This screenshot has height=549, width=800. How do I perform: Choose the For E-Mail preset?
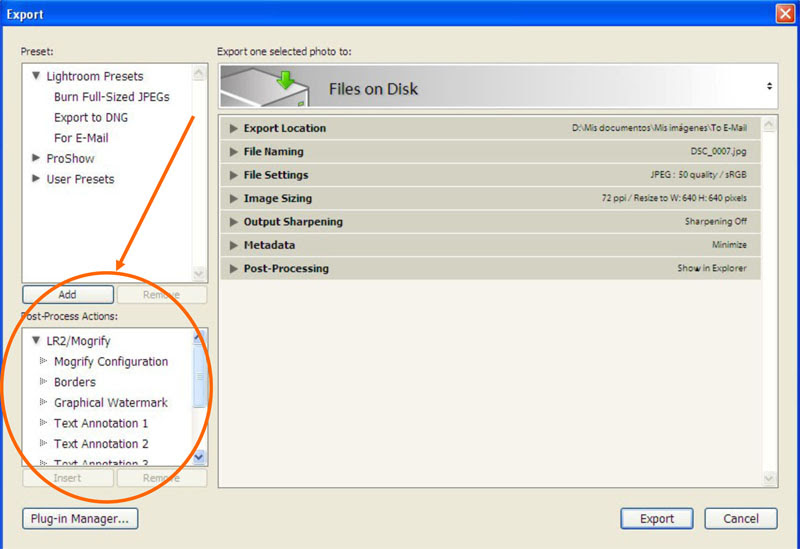coord(81,138)
